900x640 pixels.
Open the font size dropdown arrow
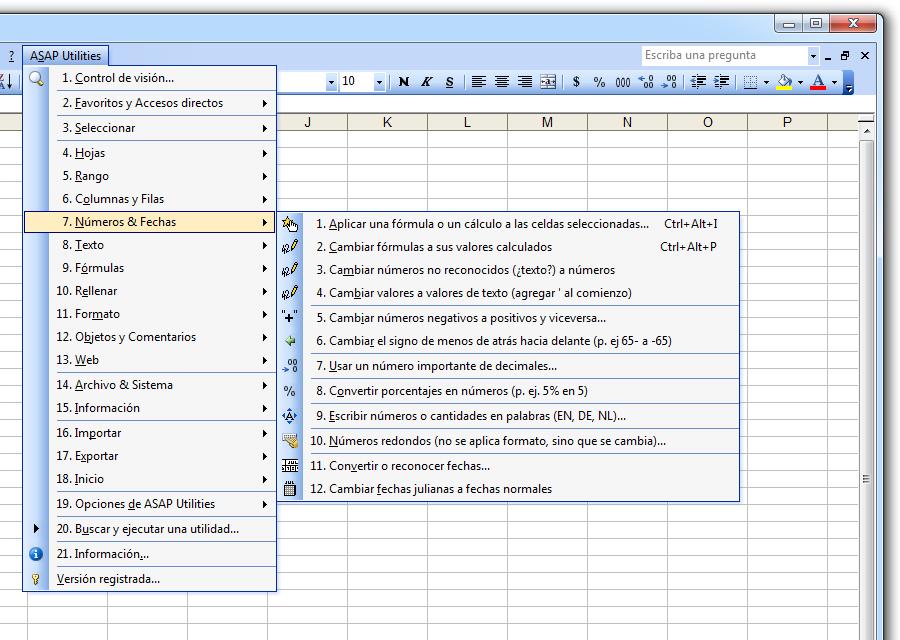point(379,82)
